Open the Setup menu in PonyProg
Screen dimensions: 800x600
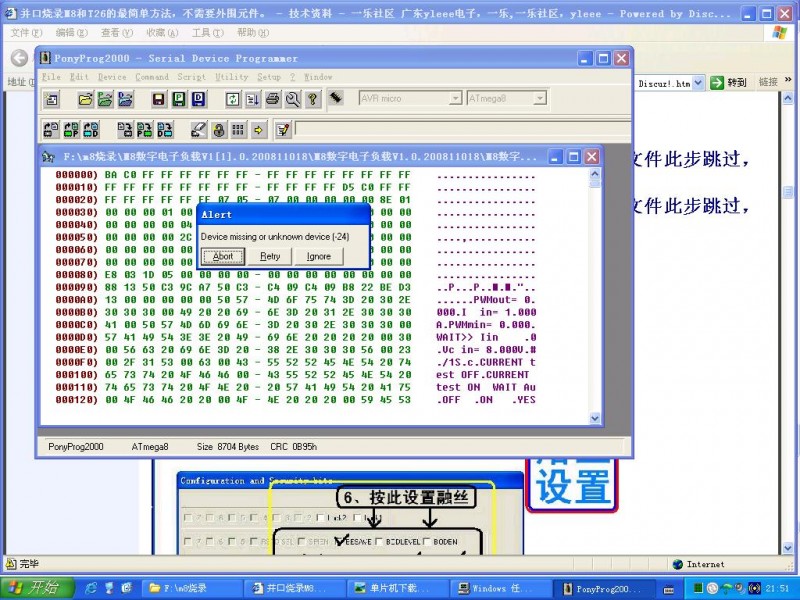click(268, 77)
